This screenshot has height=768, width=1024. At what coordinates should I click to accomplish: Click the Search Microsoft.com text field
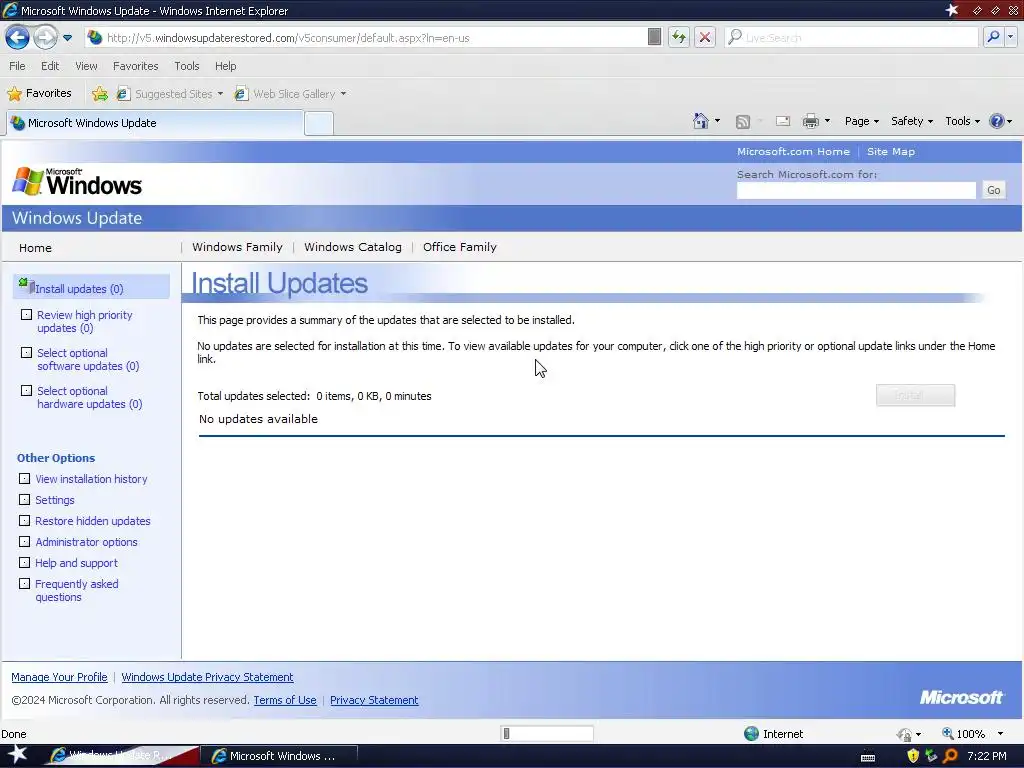tap(856, 190)
